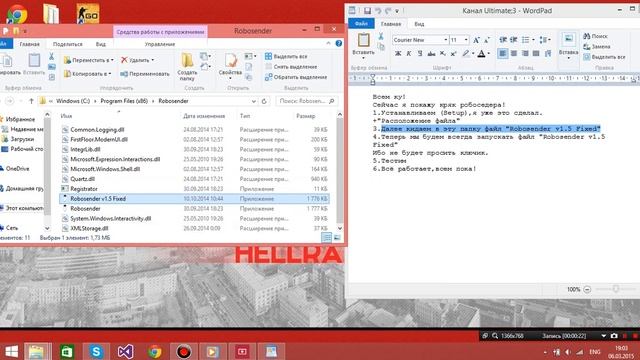This screenshot has width=640, height=360.
Task: Open Поделиться tab in Explorer
Action: 68,44
